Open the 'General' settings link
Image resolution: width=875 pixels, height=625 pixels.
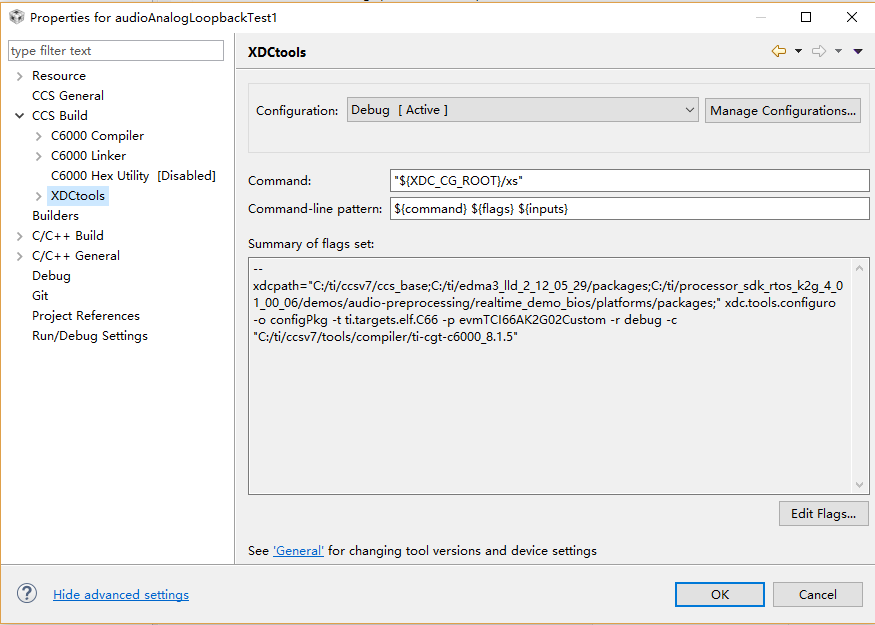click(x=298, y=551)
